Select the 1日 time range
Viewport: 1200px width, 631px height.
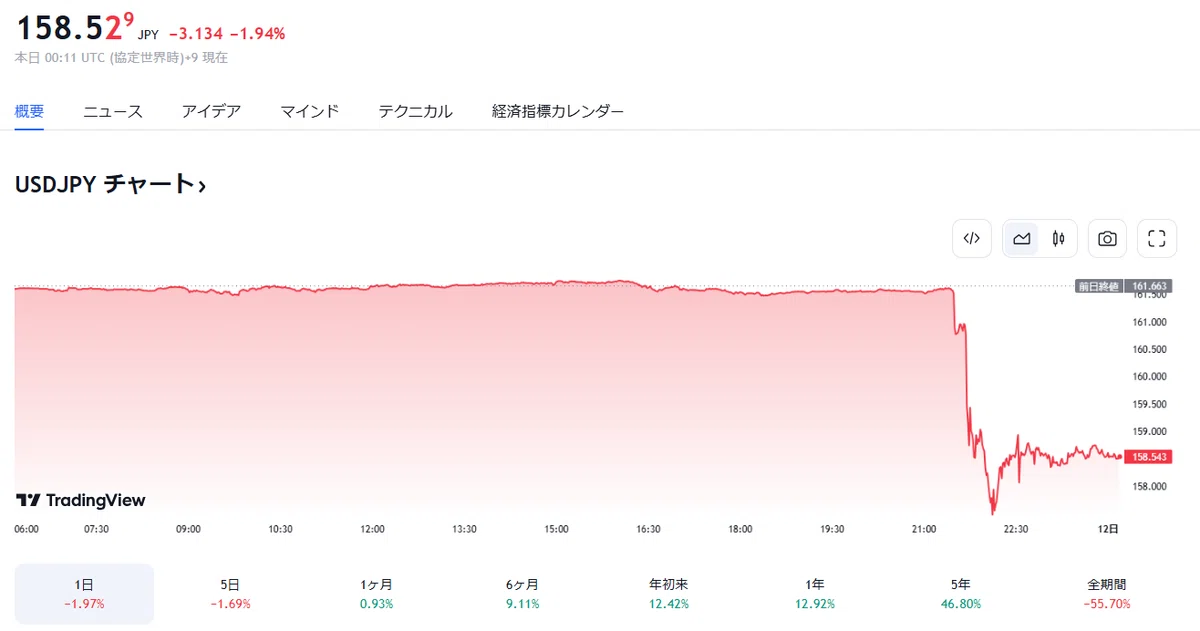(x=84, y=594)
